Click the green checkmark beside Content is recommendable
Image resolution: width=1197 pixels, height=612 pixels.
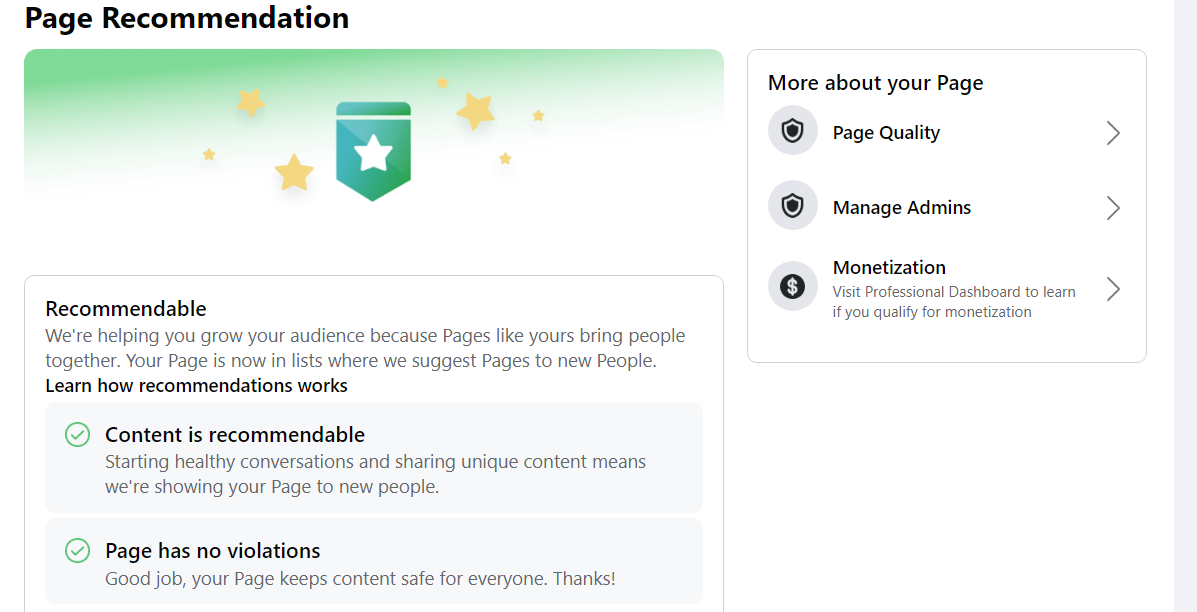point(77,435)
